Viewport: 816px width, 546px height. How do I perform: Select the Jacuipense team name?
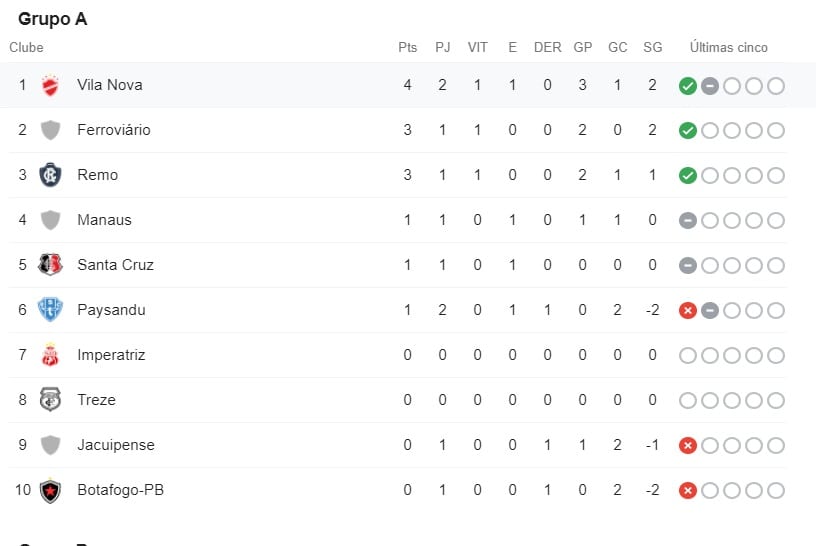point(115,445)
